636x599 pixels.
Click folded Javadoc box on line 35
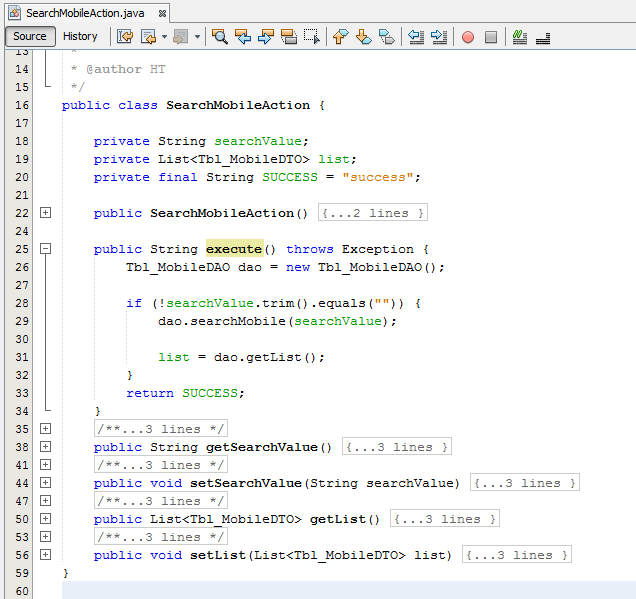coord(161,429)
